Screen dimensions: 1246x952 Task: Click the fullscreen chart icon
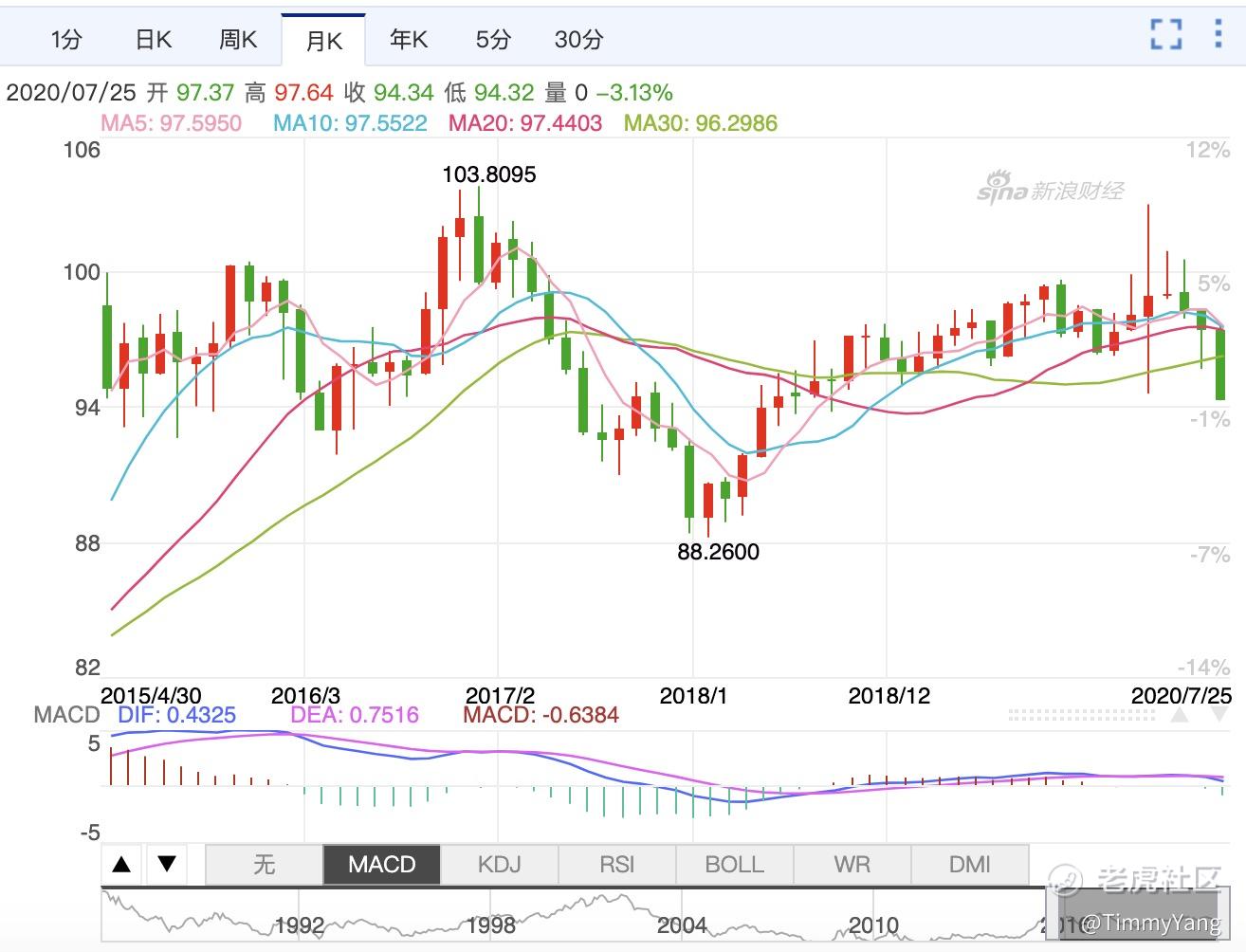point(1165,34)
